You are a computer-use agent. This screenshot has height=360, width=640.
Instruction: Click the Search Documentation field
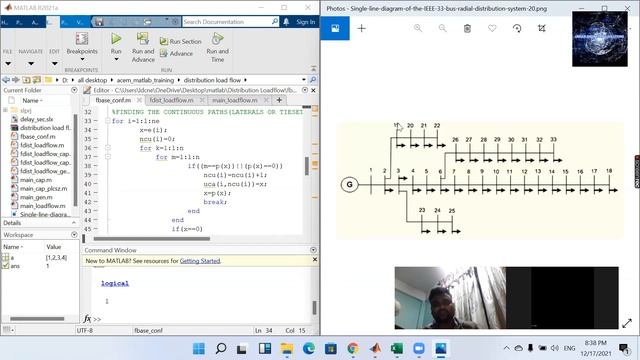(231, 22)
